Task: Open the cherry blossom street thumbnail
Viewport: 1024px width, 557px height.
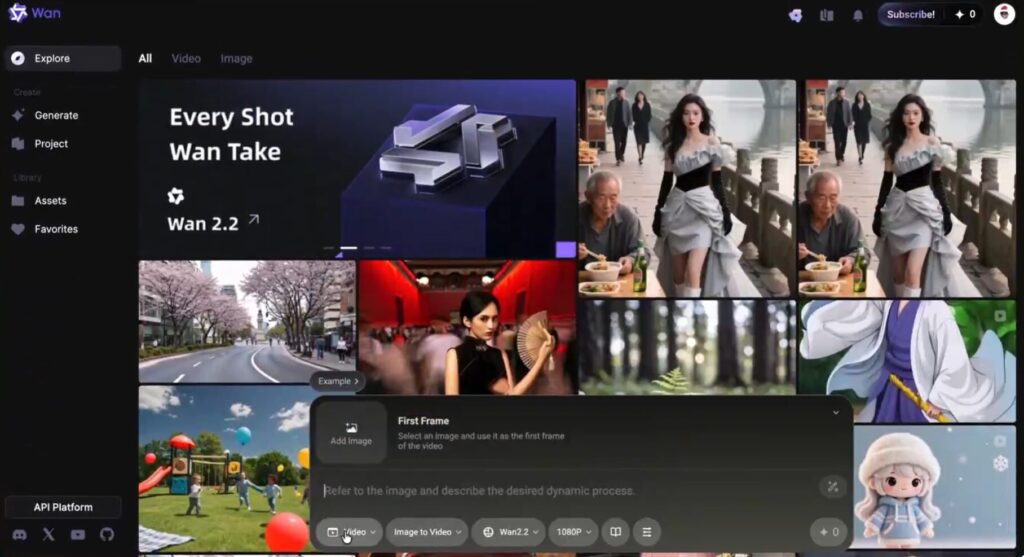Action: click(x=247, y=321)
